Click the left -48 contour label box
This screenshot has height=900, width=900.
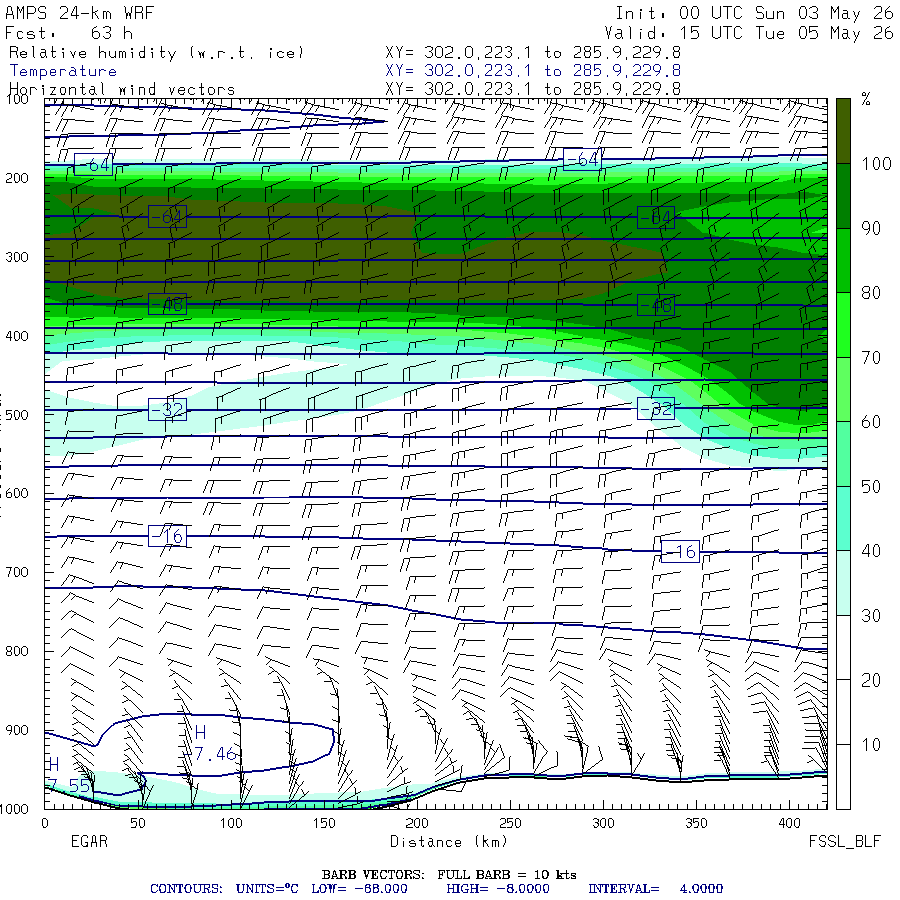(x=167, y=304)
